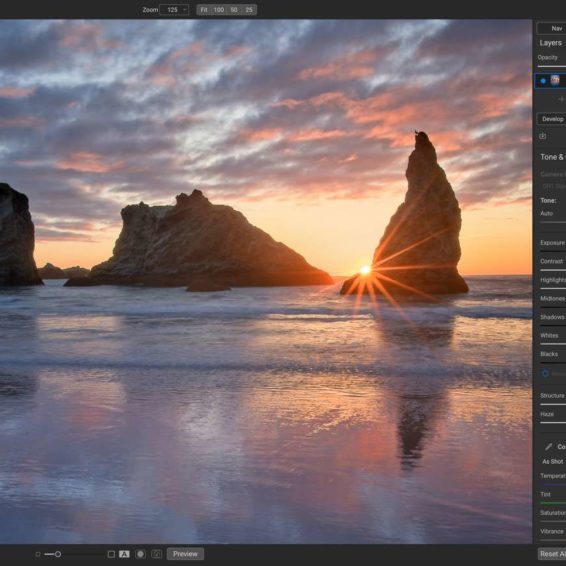Toggle the AI option circle below Blacks
Image resolution: width=566 pixels, height=566 pixels.
pos(545,374)
